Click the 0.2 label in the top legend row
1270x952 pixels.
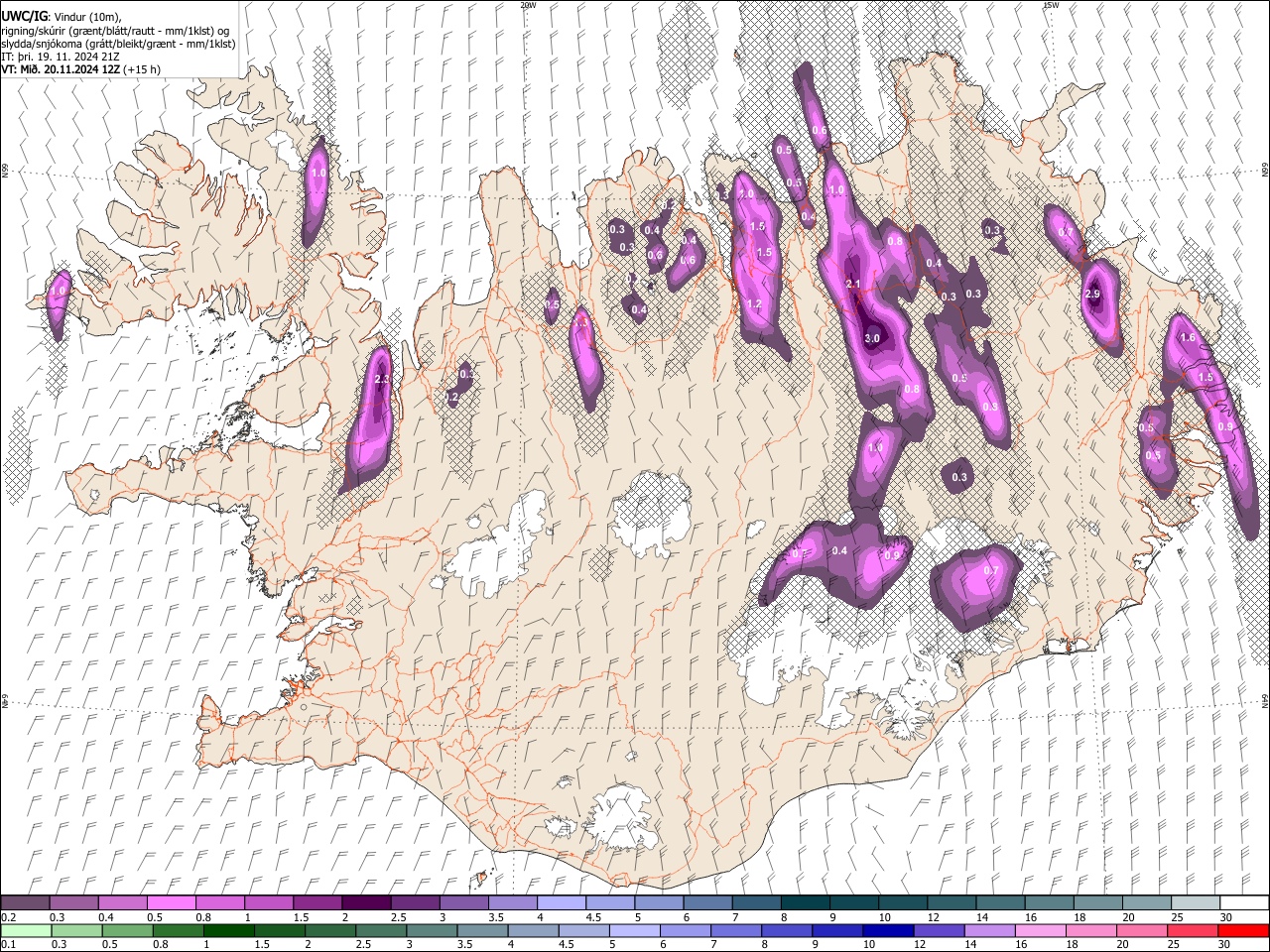[x=7, y=917]
